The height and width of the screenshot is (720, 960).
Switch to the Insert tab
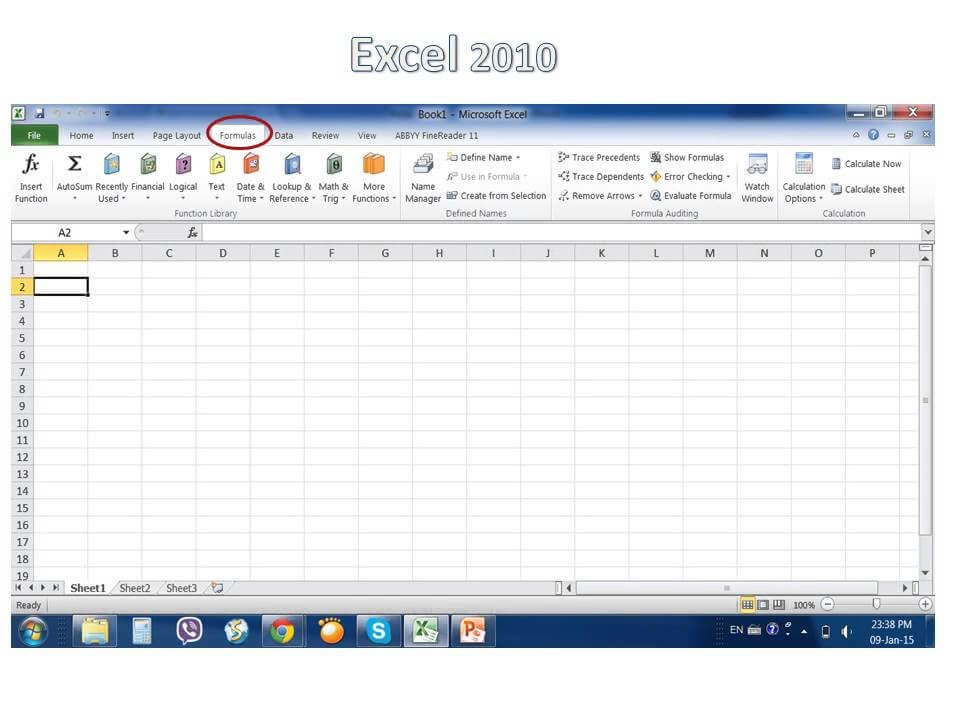coord(122,135)
